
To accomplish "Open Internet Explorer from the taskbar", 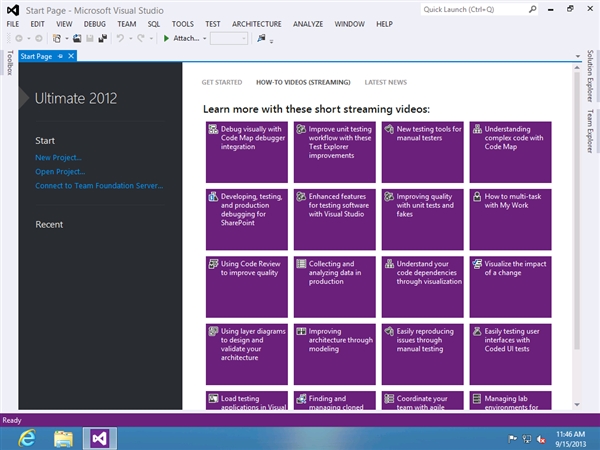I will click(27, 439).
